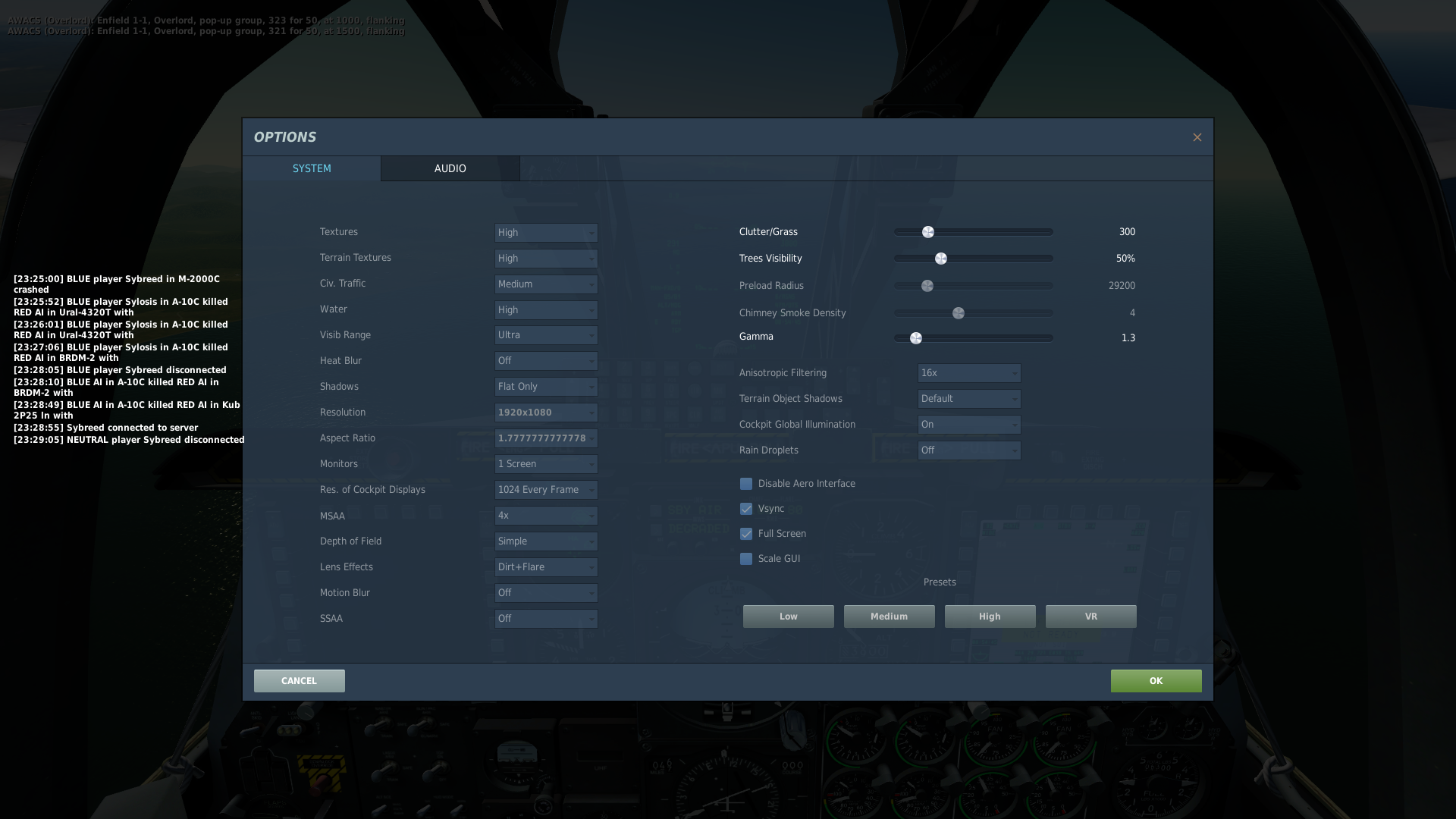Viewport: 1456px width, 819px height.
Task: Click the Trees Visibility value 50%
Action: pos(1125,259)
